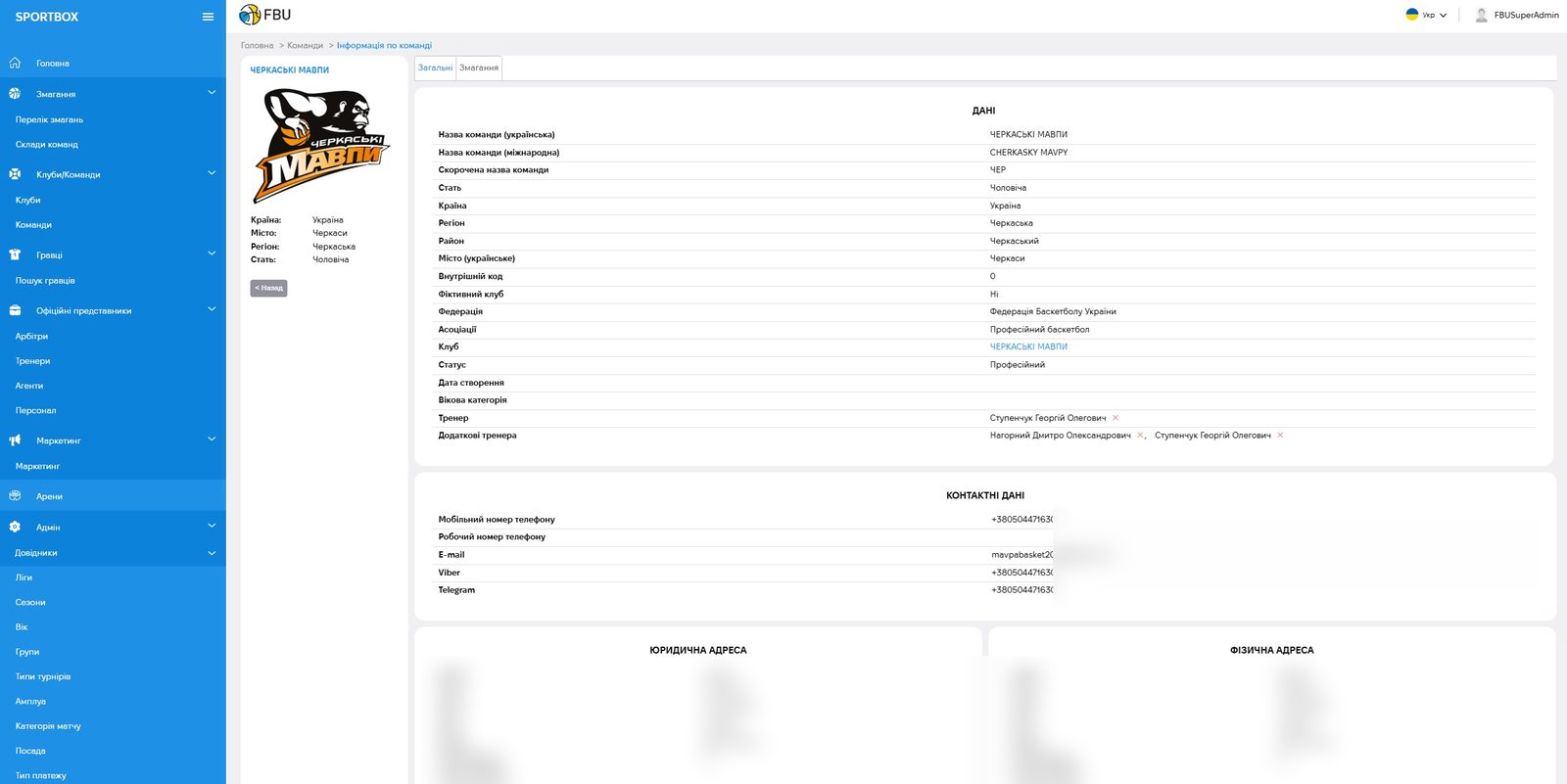Screen dimensions: 1567x784
Task: Collapse the Довідники submenu chevron
Action: (x=212, y=553)
